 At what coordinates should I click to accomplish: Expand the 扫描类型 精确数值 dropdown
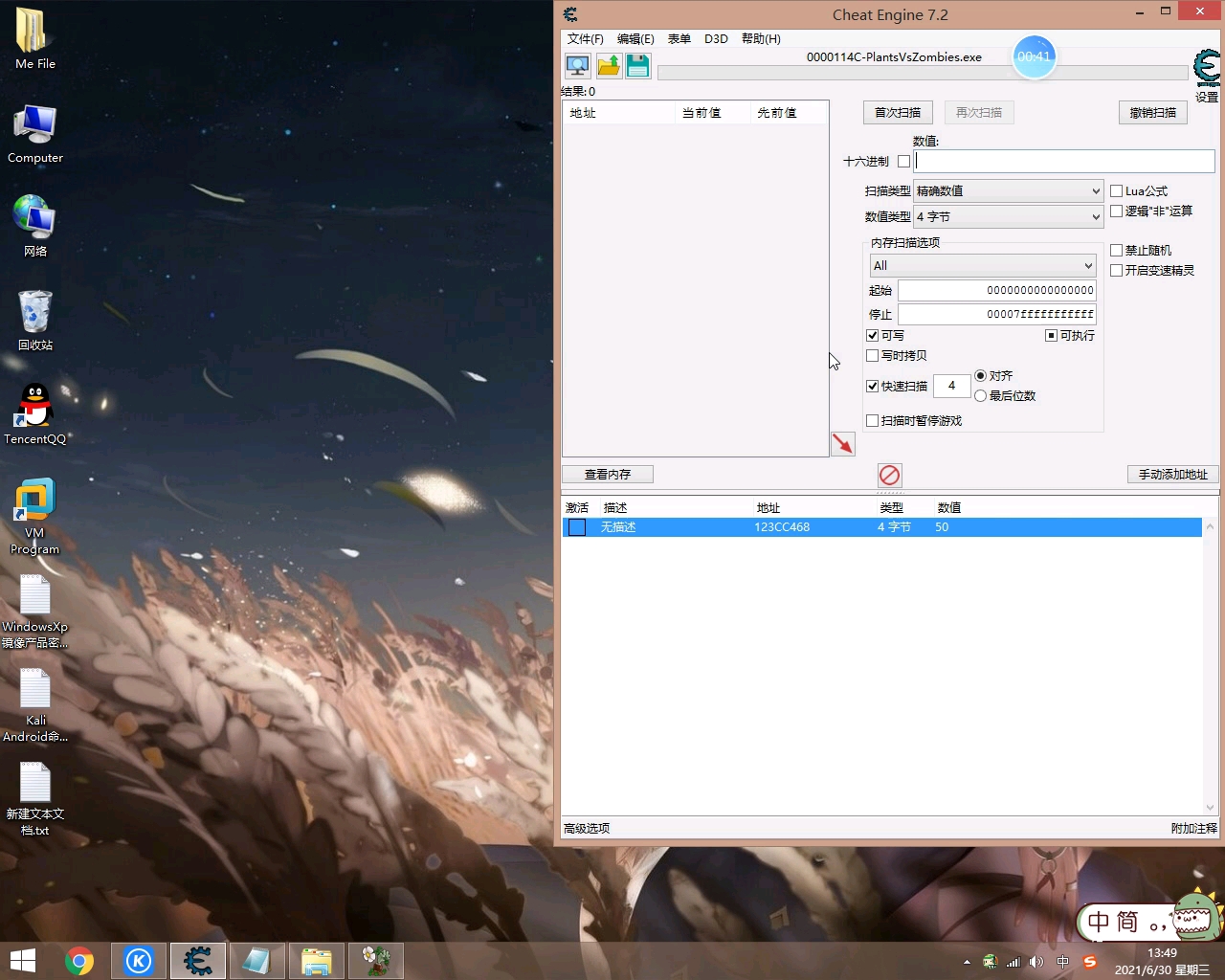click(x=1009, y=191)
